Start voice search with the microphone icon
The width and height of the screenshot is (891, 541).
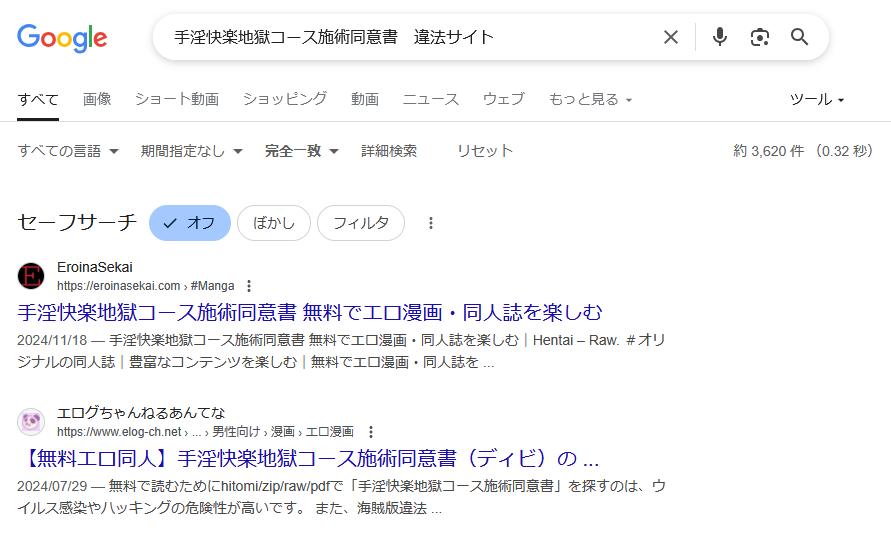coord(719,37)
